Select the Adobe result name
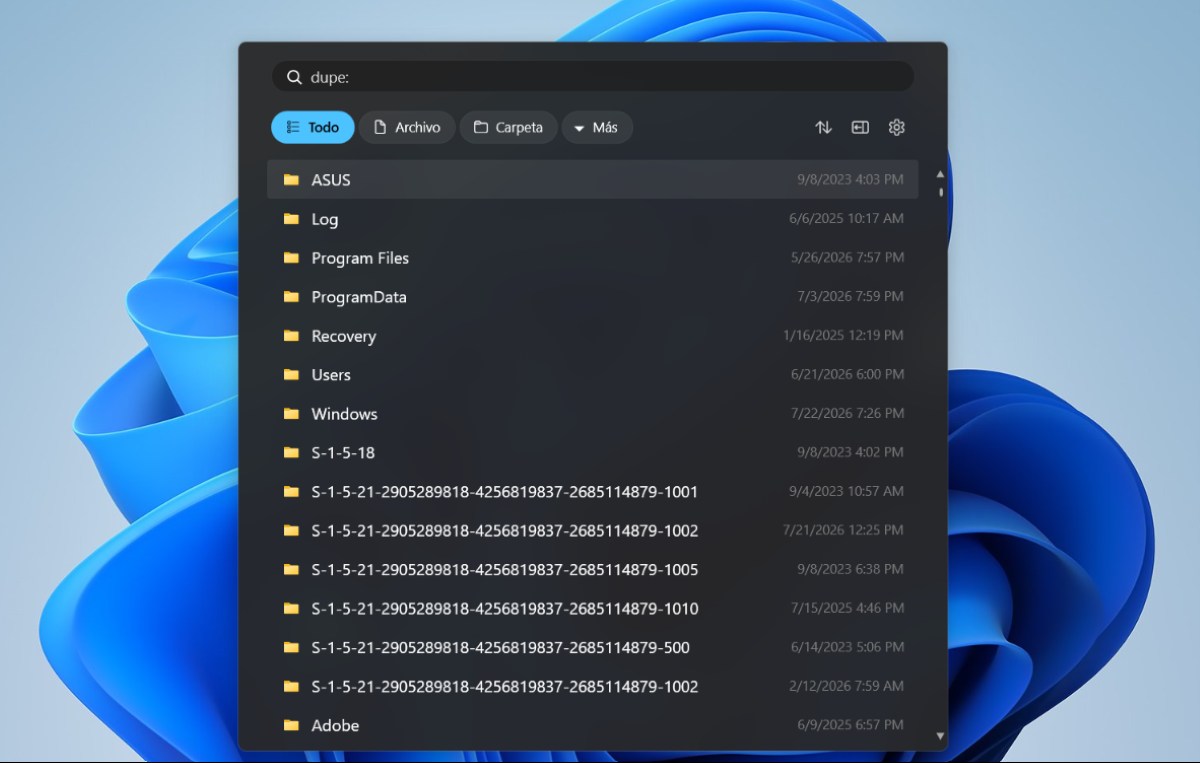This screenshot has width=1200, height=763. tap(335, 726)
